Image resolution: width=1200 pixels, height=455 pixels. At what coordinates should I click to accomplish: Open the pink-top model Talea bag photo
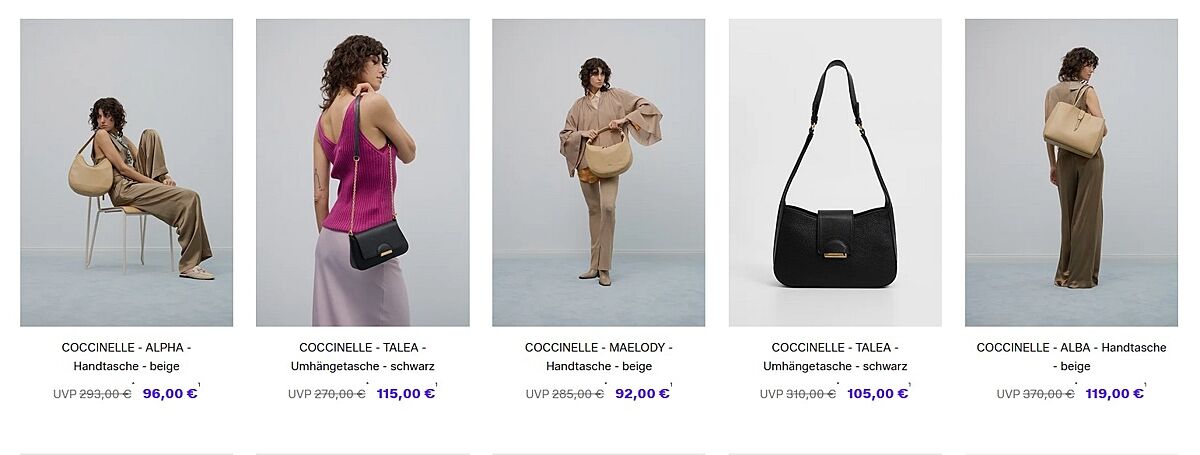(362, 172)
